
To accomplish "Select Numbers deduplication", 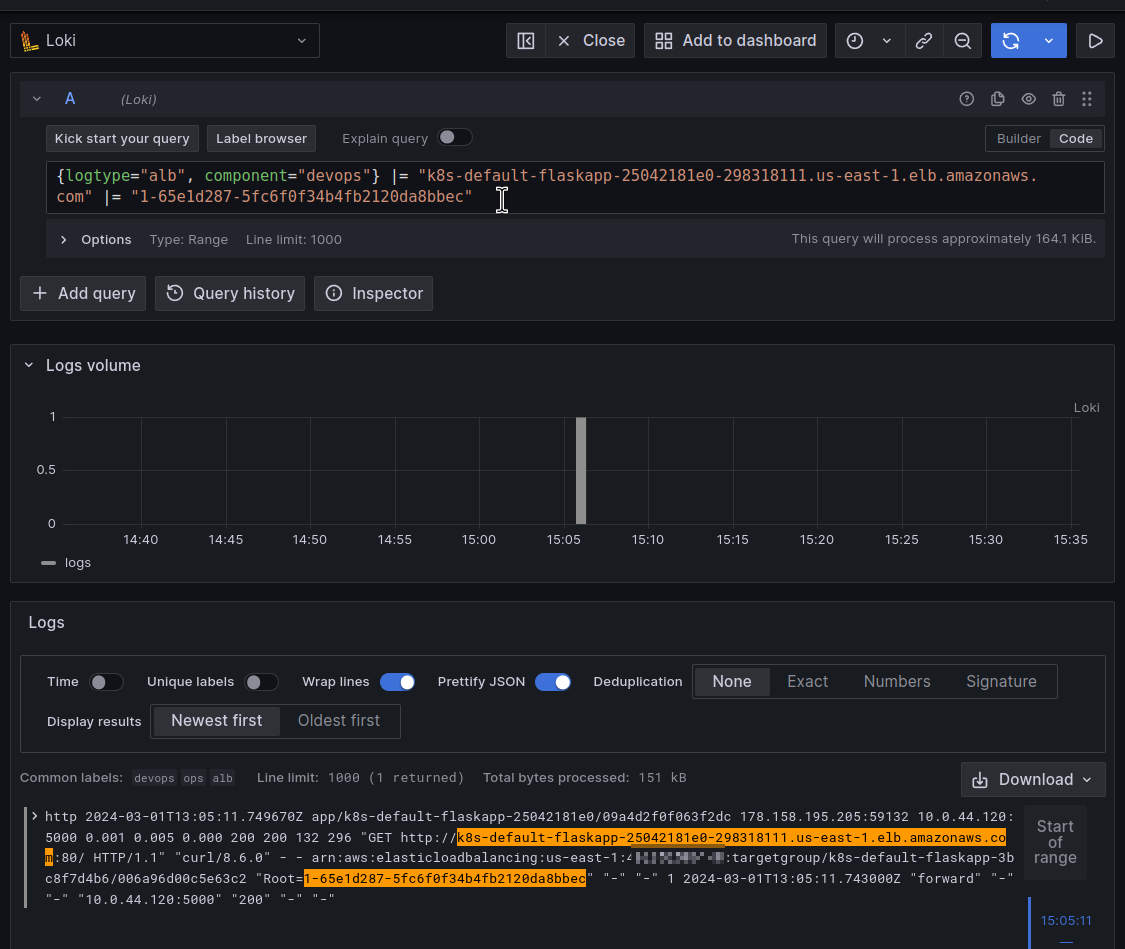I will pos(897,681).
